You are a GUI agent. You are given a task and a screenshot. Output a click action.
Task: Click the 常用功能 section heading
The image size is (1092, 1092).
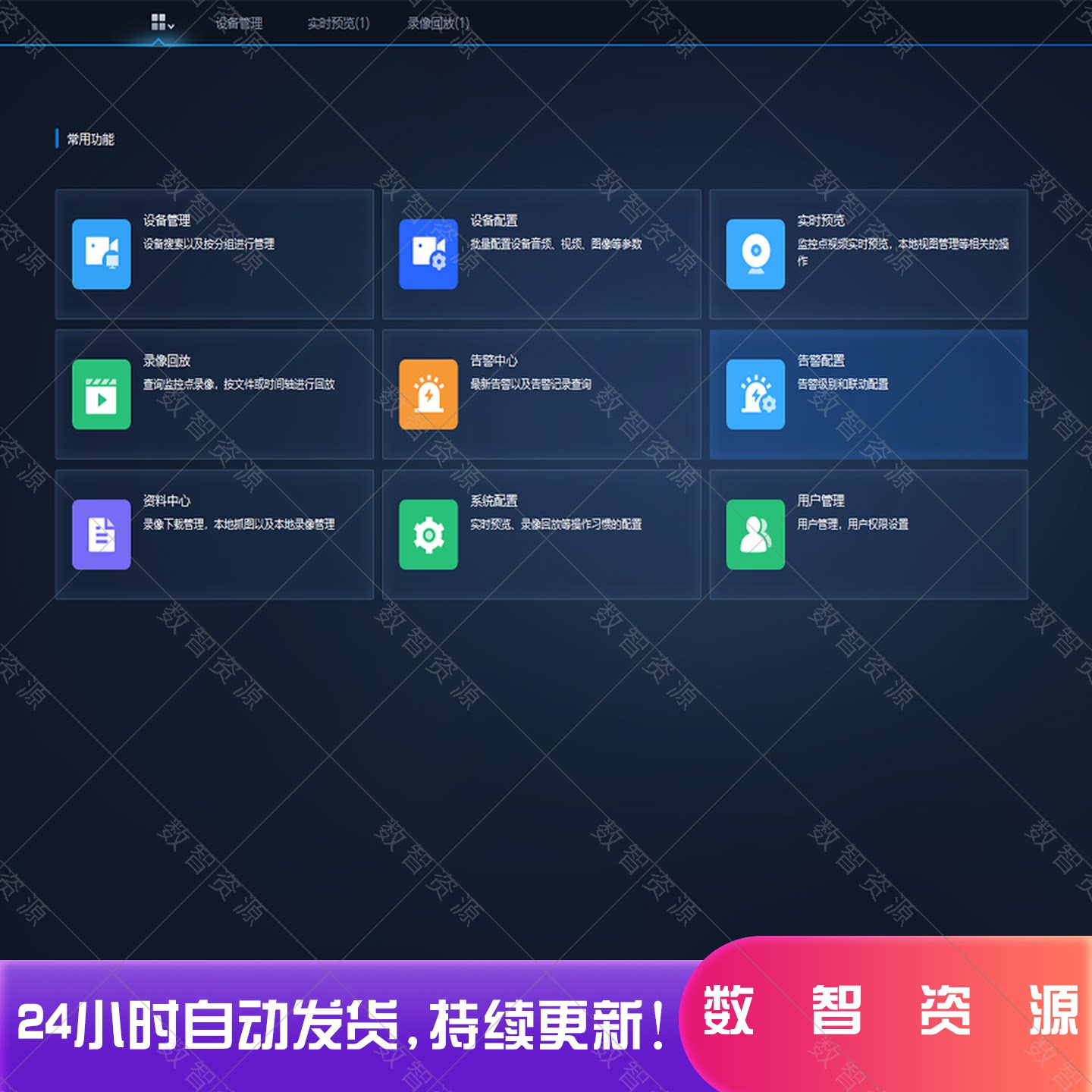pos(90,140)
